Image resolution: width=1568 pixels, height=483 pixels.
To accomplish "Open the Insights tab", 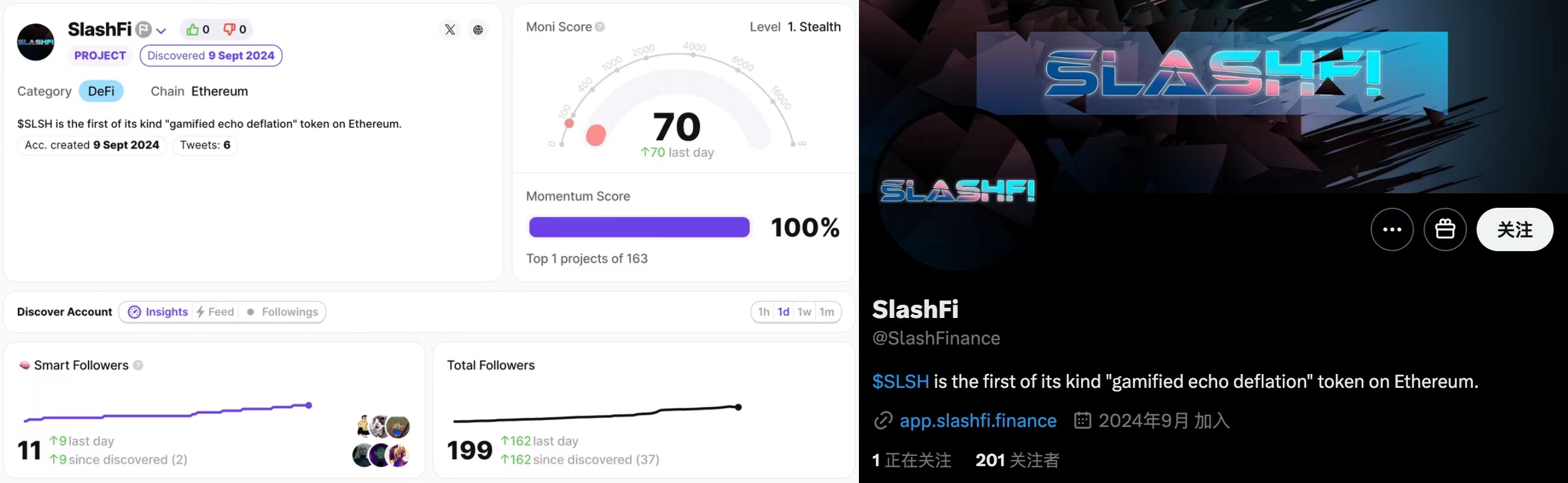I will (x=158, y=312).
